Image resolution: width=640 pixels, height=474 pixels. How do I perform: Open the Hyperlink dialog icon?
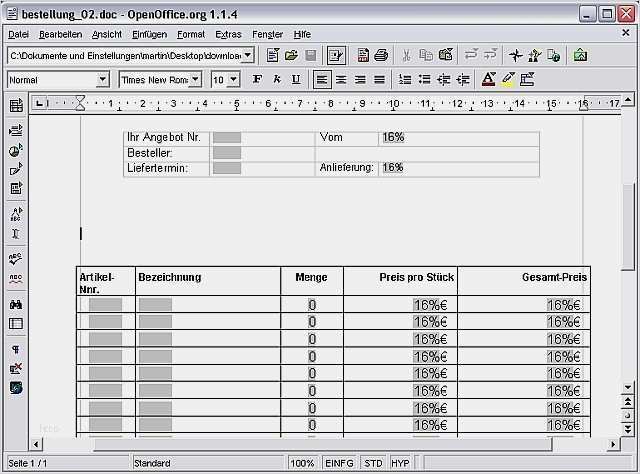(x=554, y=55)
